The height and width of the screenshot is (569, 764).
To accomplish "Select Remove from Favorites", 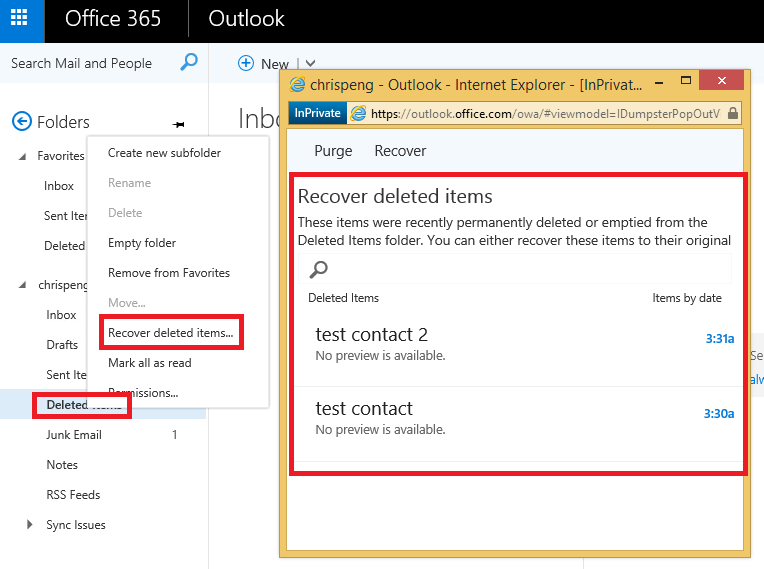I will 169,273.
